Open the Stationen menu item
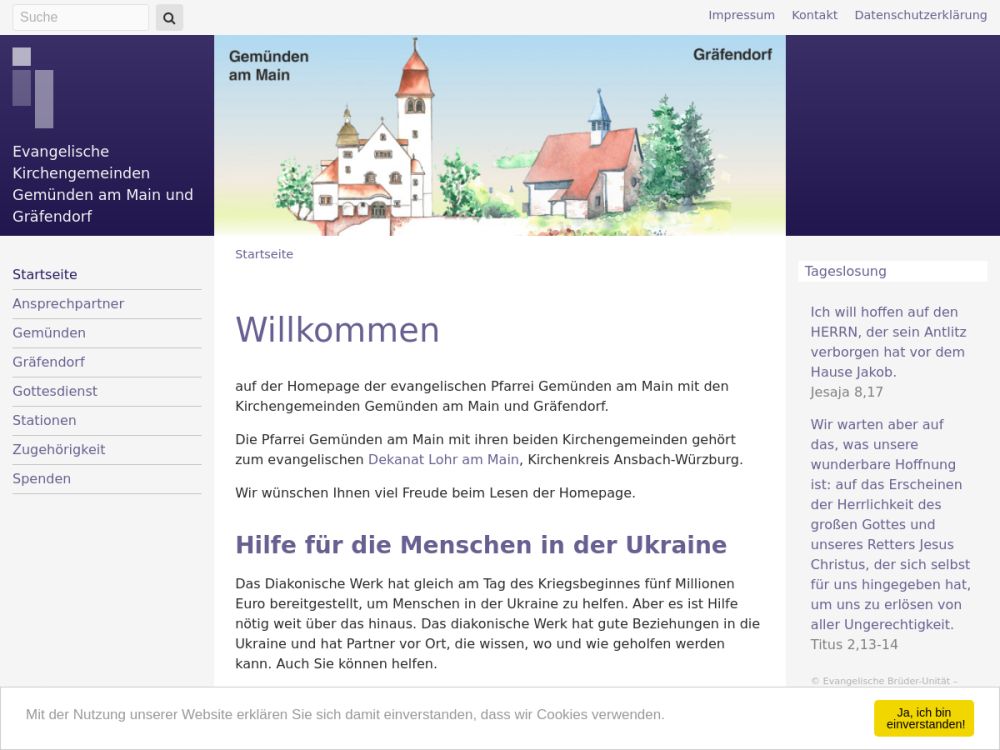 coord(44,420)
